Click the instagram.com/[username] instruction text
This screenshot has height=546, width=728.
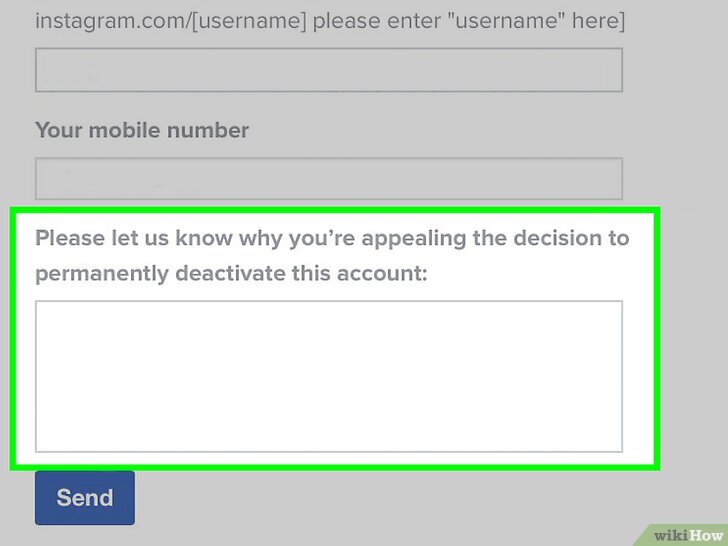pyautogui.click(x=330, y=21)
